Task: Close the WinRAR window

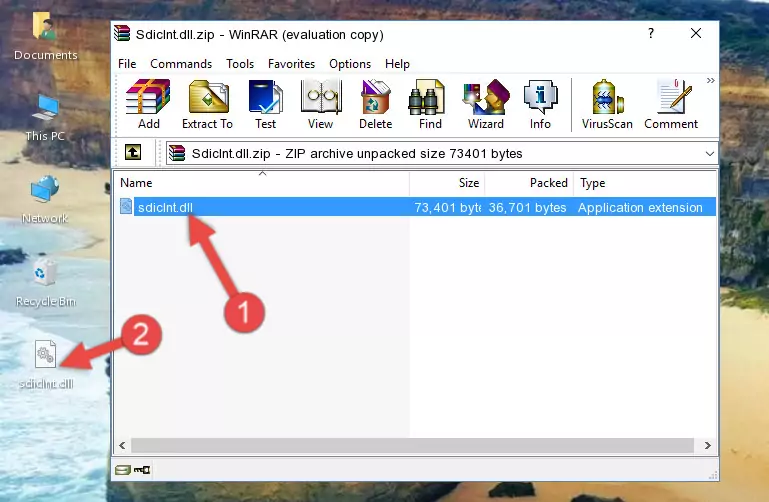Action: click(x=695, y=33)
